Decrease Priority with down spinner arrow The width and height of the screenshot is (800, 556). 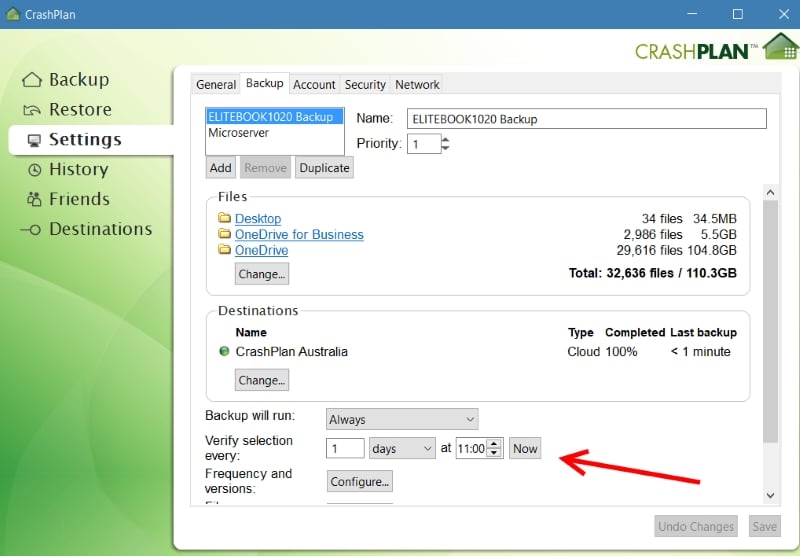[445, 148]
